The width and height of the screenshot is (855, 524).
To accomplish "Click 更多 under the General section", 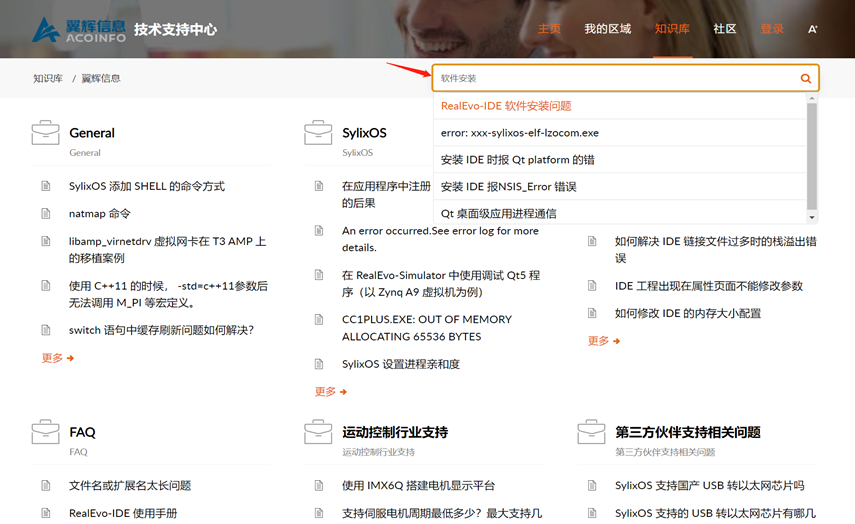I will tap(57, 358).
